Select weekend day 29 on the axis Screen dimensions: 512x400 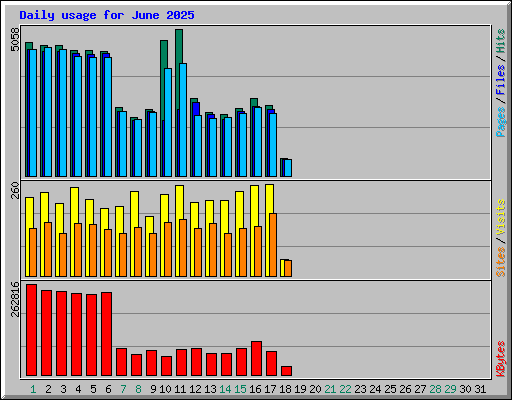450,389
